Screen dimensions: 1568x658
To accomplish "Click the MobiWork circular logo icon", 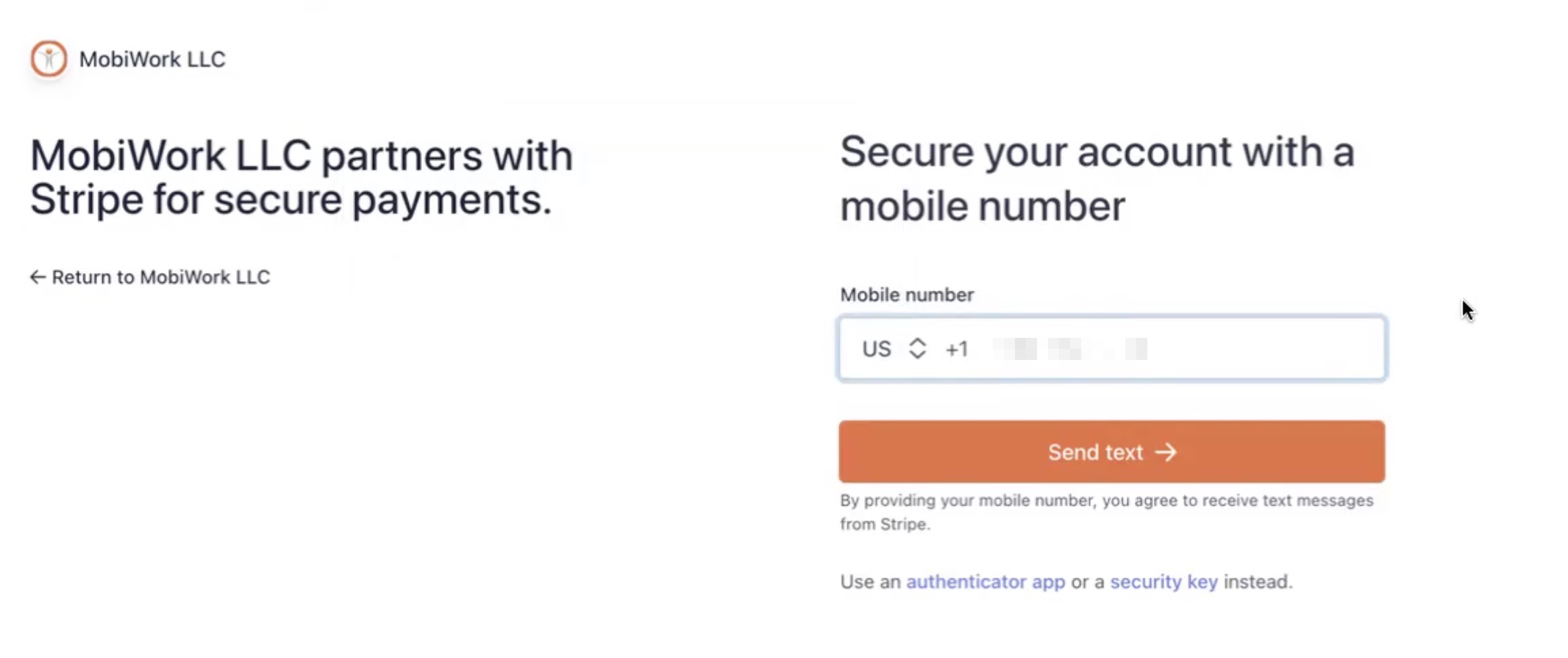I will pos(49,59).
